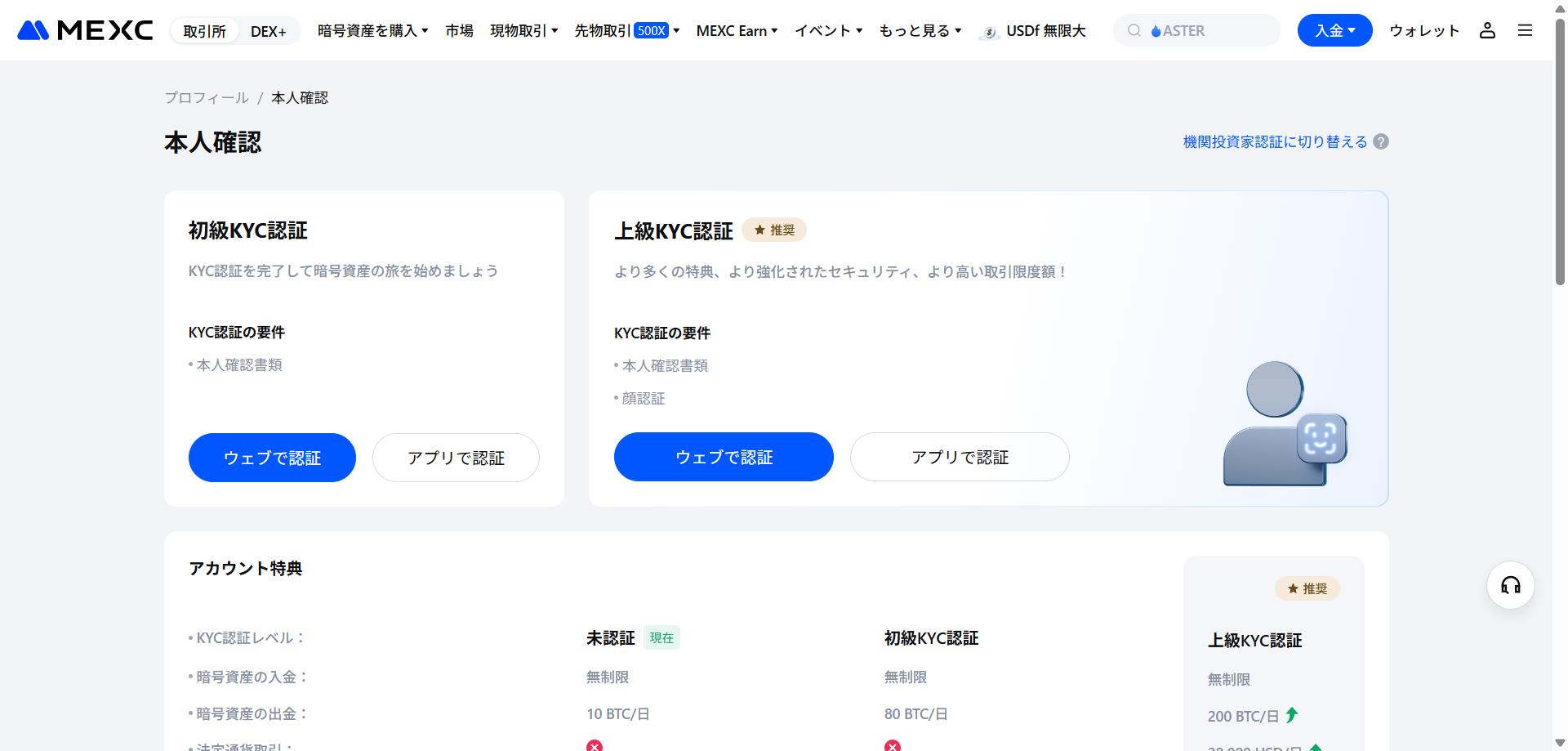Click the ASTER droplet icon in search bar
The width and height of the screenshot is (1568, 751).
coord(1157,30)
